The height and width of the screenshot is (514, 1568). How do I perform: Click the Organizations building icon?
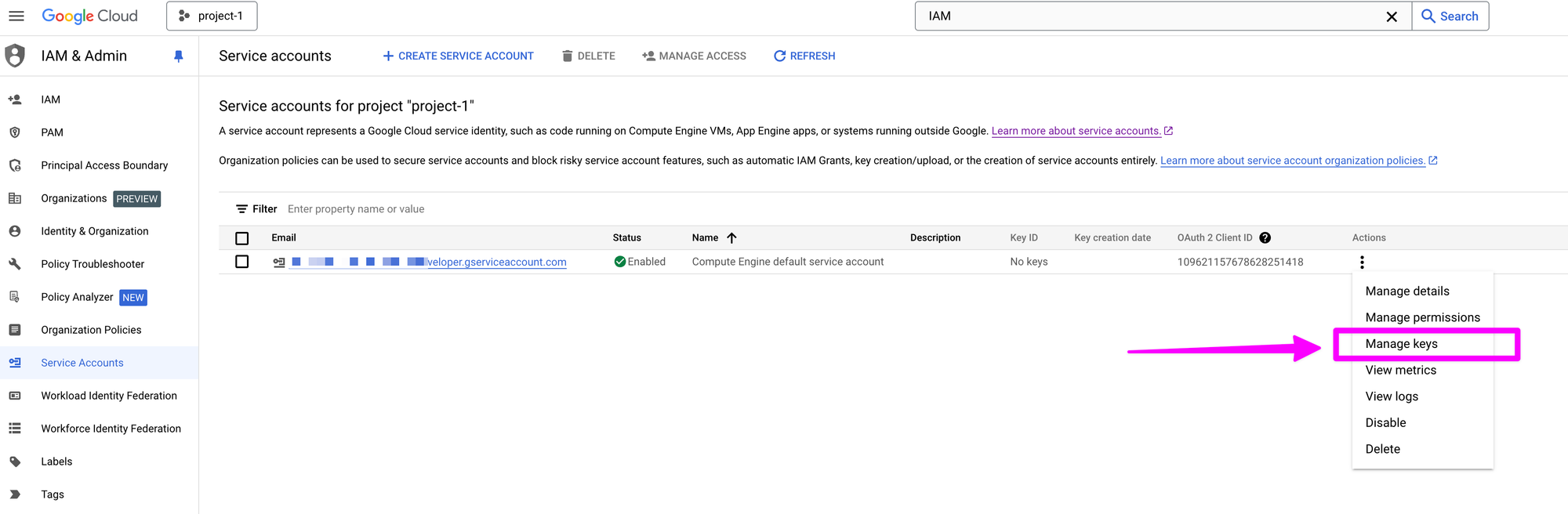(x=15, y=198)
